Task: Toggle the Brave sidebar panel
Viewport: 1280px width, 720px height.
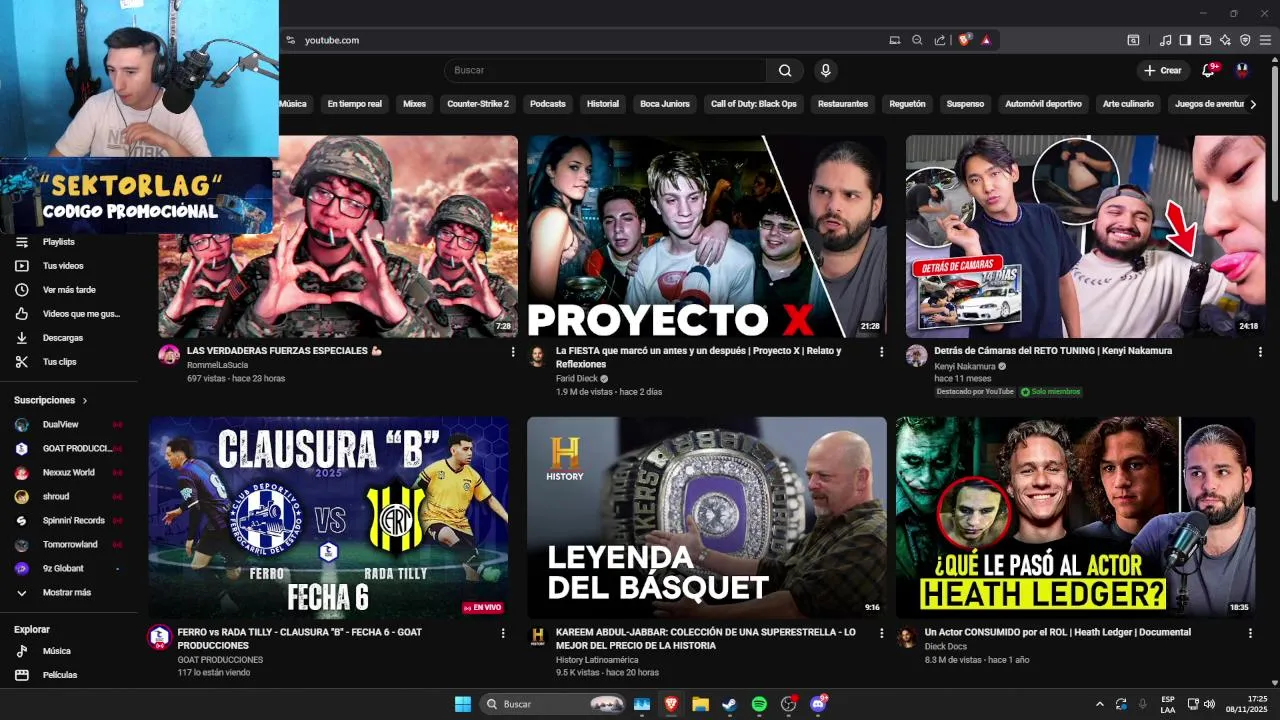Action: pos(1185,40)
